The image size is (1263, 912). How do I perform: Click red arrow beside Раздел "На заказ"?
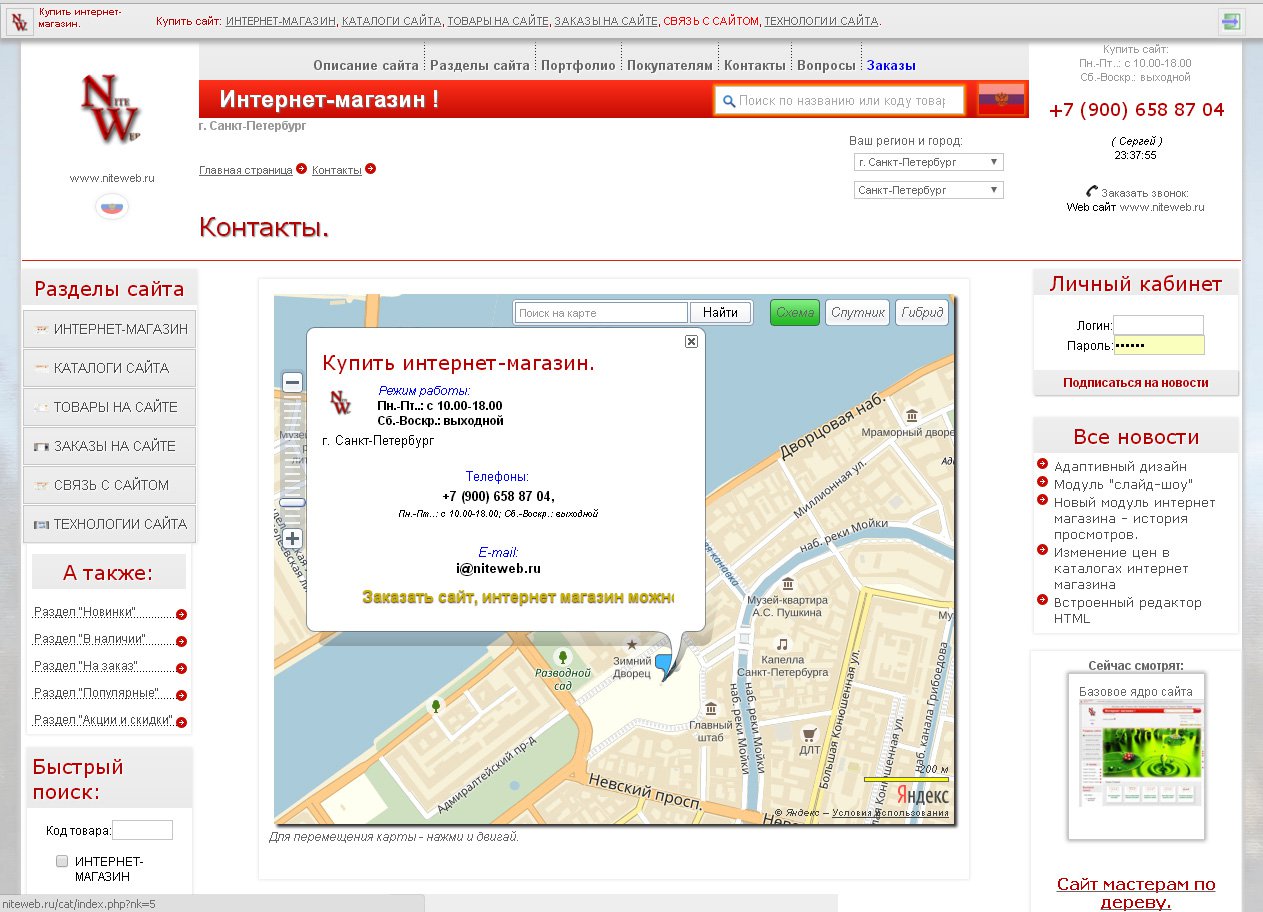click(182, 668)
